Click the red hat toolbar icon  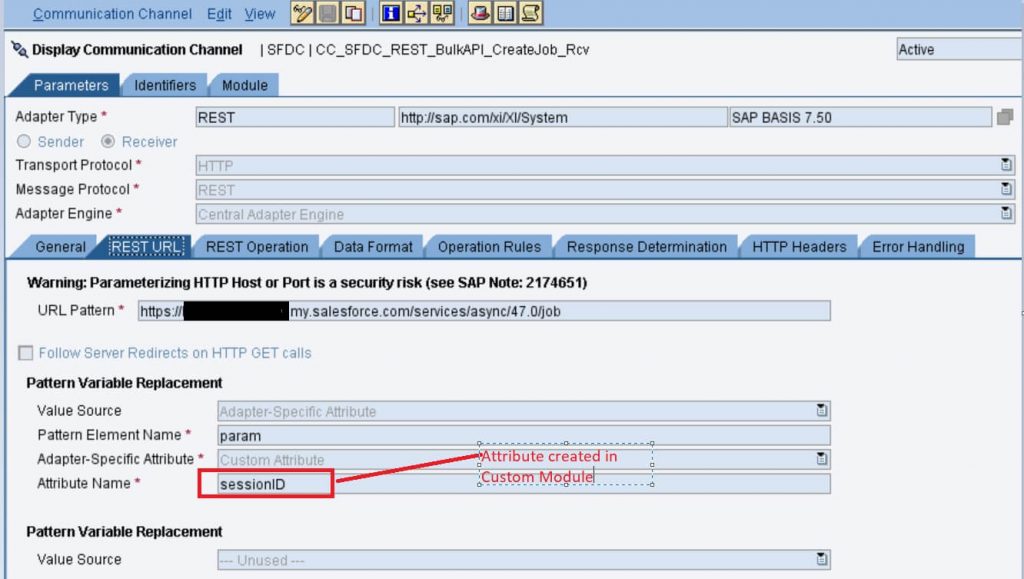(x=480, y=13)
